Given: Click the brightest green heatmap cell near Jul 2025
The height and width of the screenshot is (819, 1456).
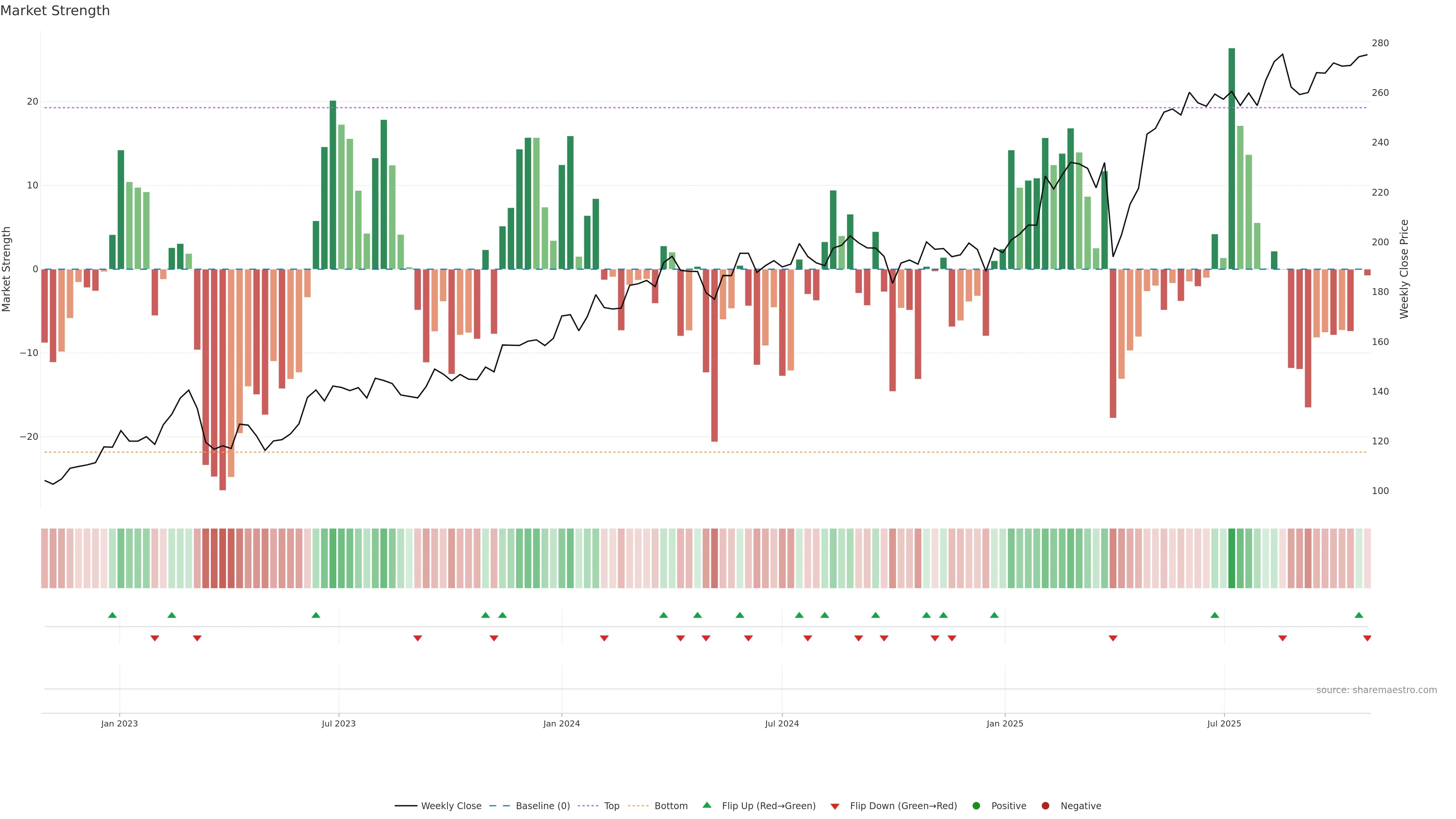Looking at the screenshot, I should pyautogui.click(x=1232, y=558).
